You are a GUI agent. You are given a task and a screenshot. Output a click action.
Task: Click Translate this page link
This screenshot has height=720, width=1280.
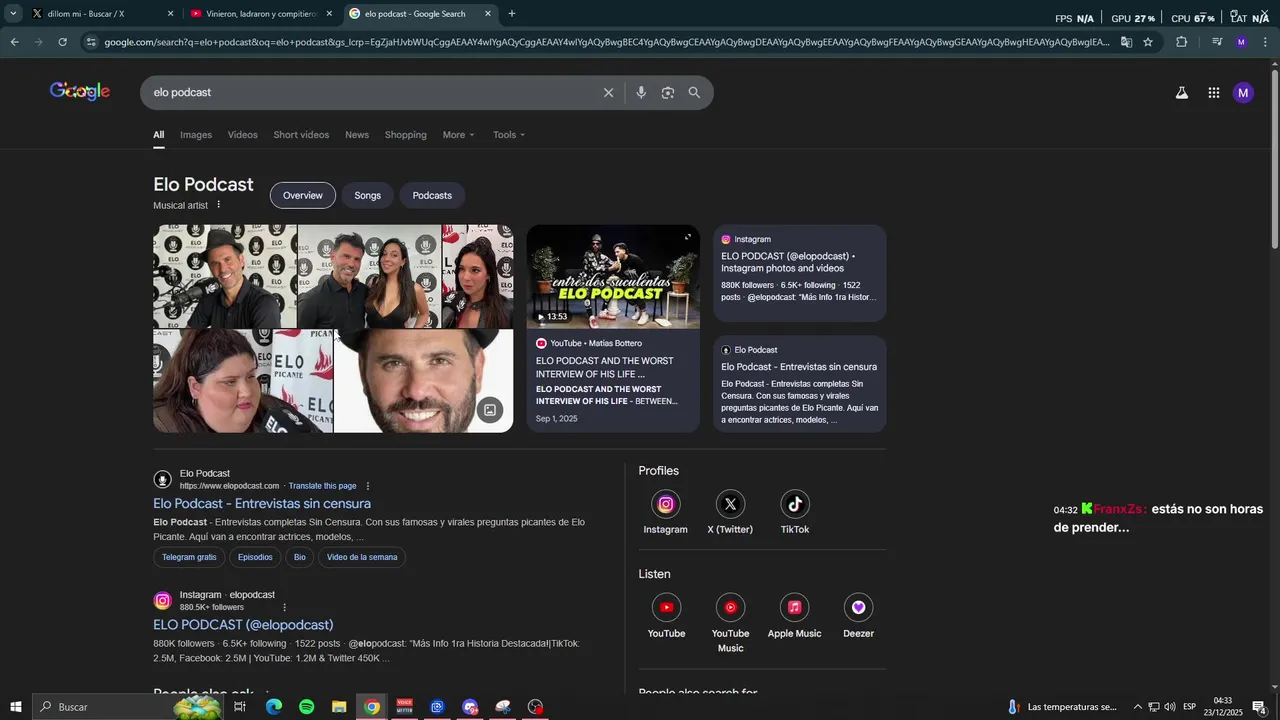(322, 486)
